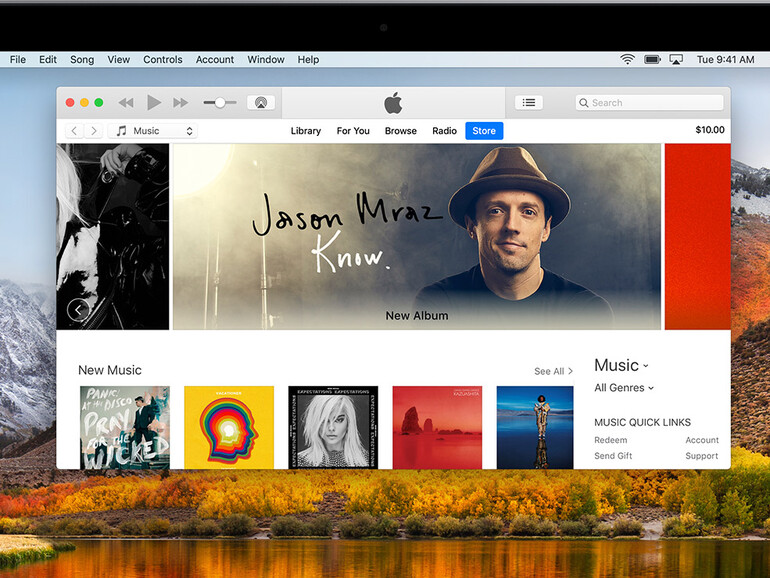The width and height of the screenshot is (770, 578).
Task: Skip ahead with the fast-forward button
Action: tap(181, 103)
